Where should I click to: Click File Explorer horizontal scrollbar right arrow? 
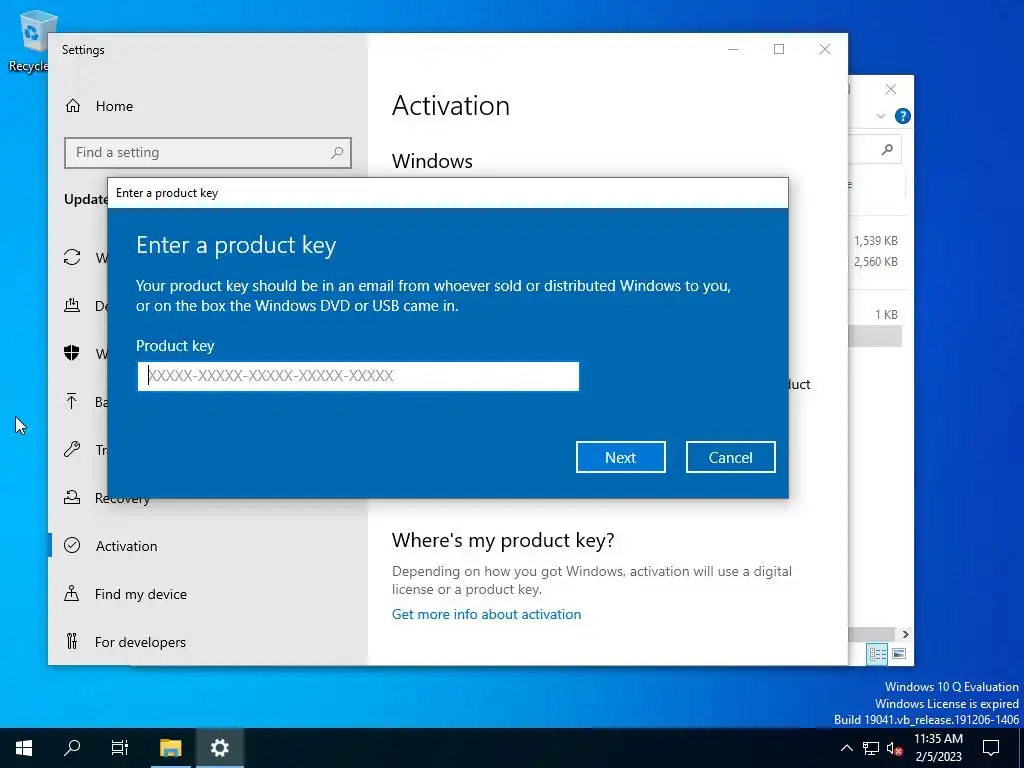[905, 634]
